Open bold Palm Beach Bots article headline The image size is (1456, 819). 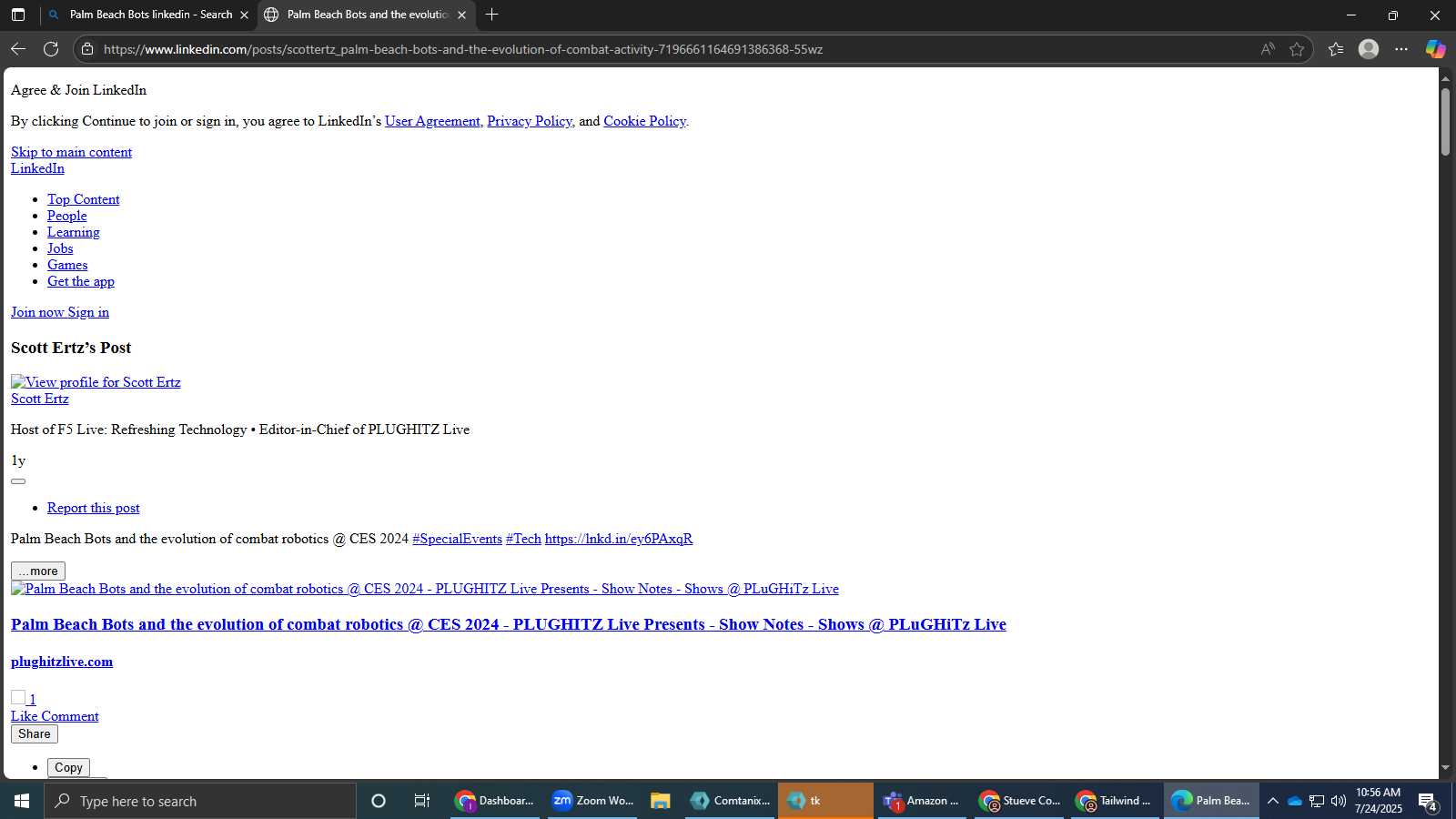point(508,624)
